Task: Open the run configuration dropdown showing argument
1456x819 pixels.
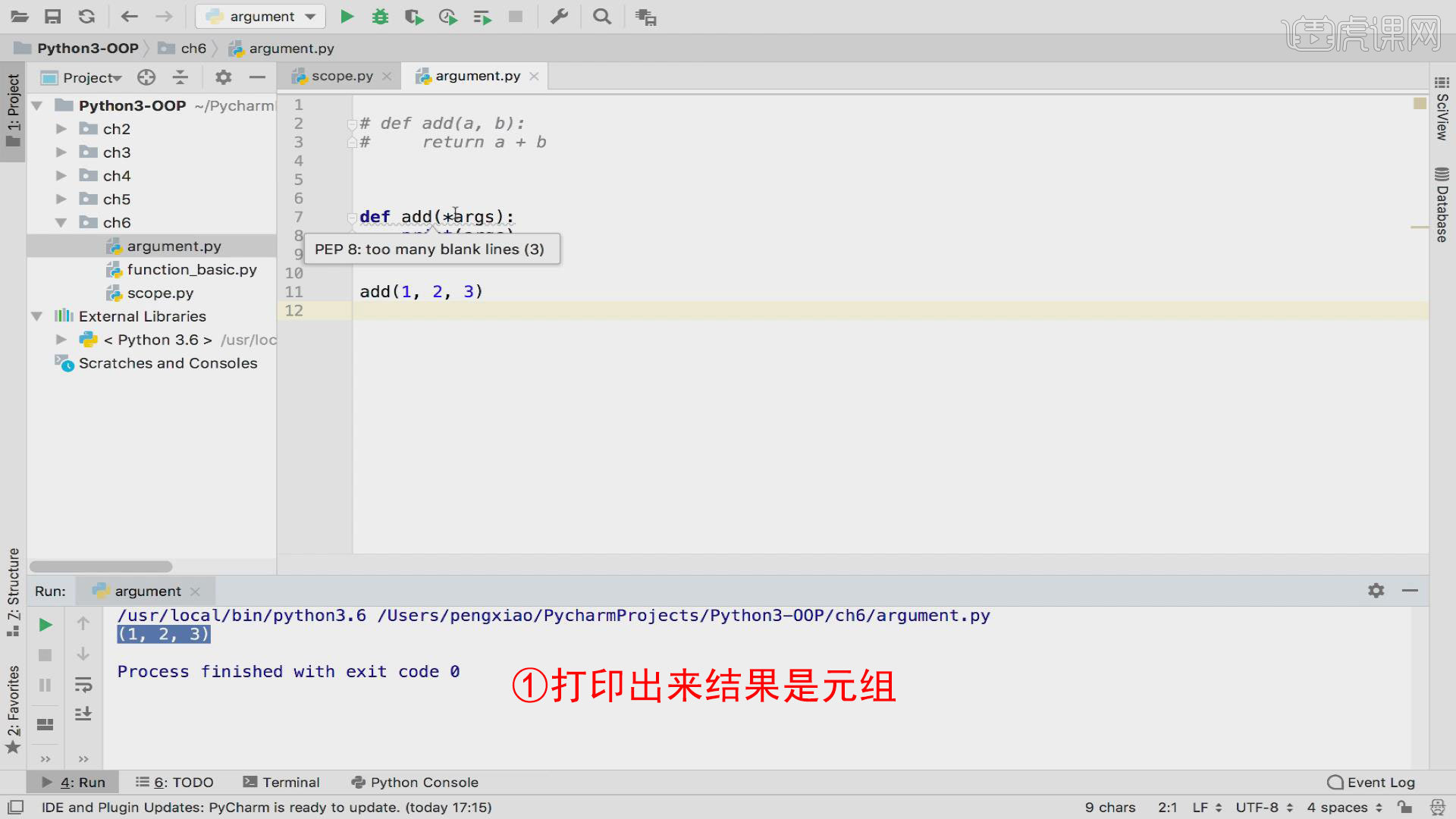Action: coord(259,16)
